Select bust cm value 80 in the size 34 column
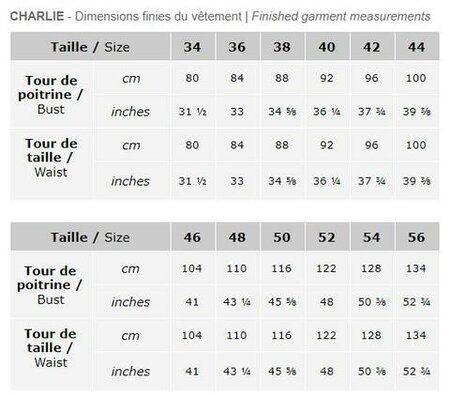The width and height of the screenshot is (450, 397). coord(192,78)
